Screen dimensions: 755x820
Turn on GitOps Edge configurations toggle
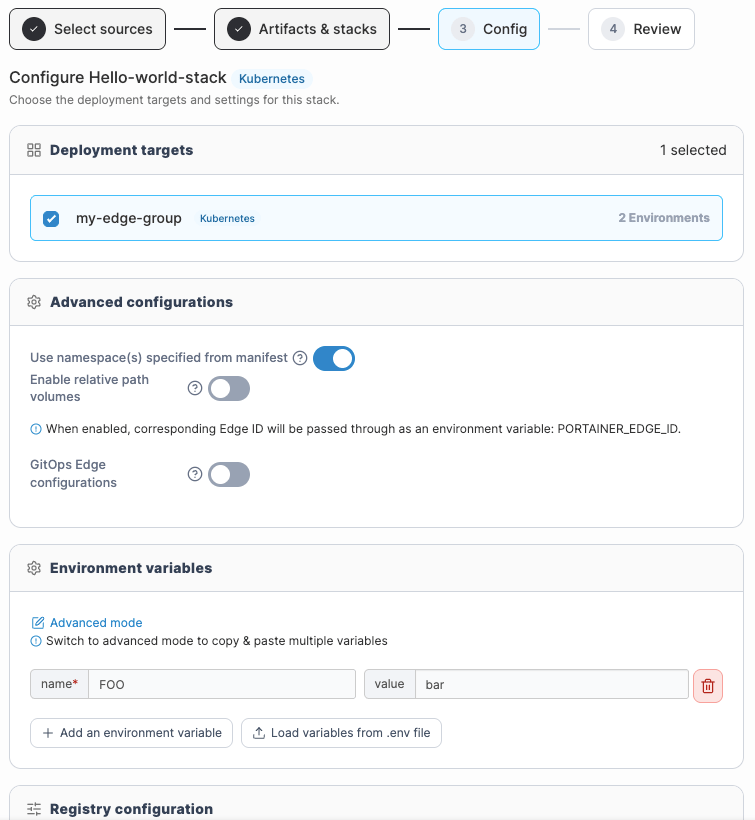coord(229,474)
